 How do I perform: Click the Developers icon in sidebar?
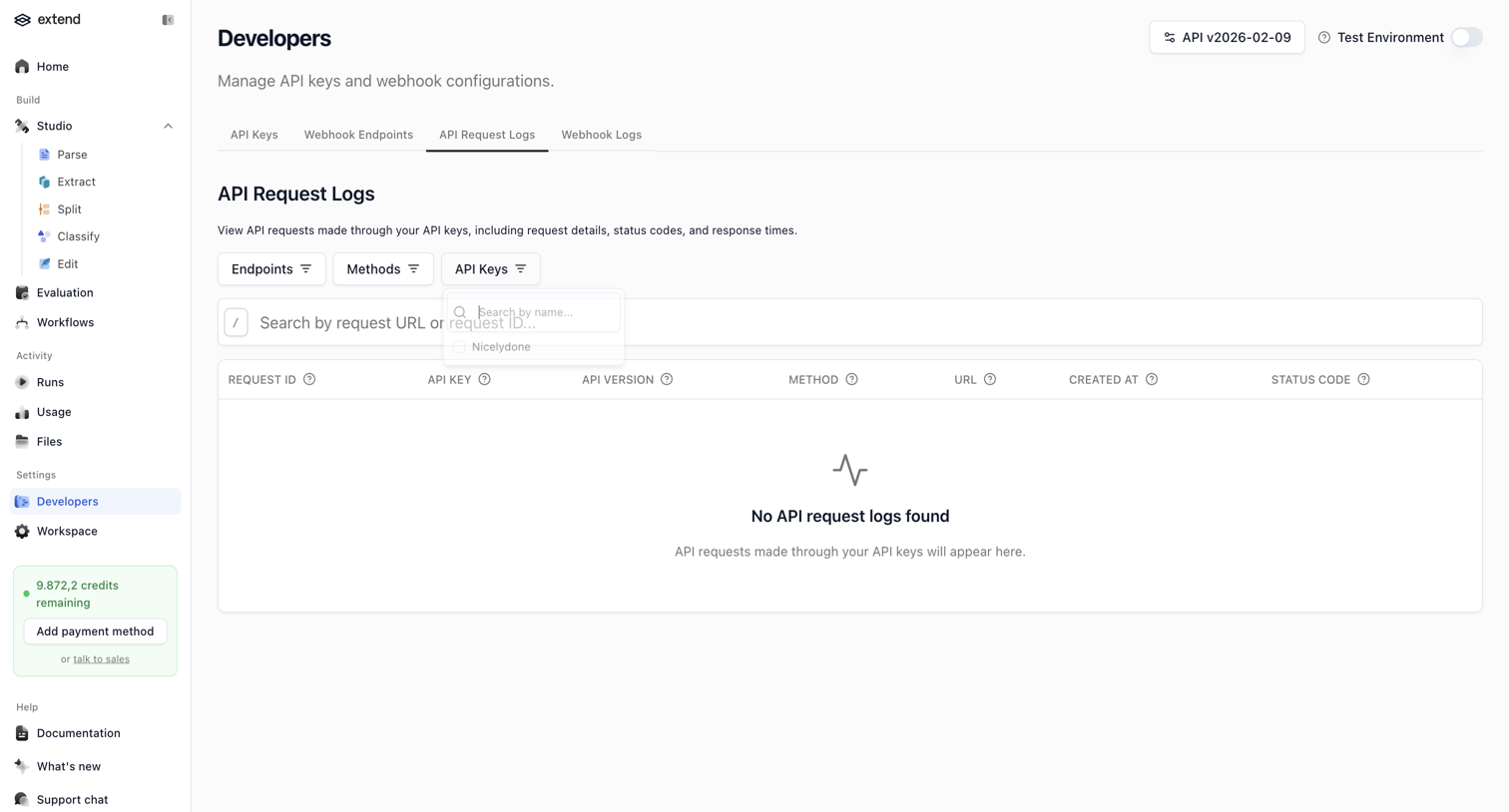pyautogui.click(x=22, y=502)
